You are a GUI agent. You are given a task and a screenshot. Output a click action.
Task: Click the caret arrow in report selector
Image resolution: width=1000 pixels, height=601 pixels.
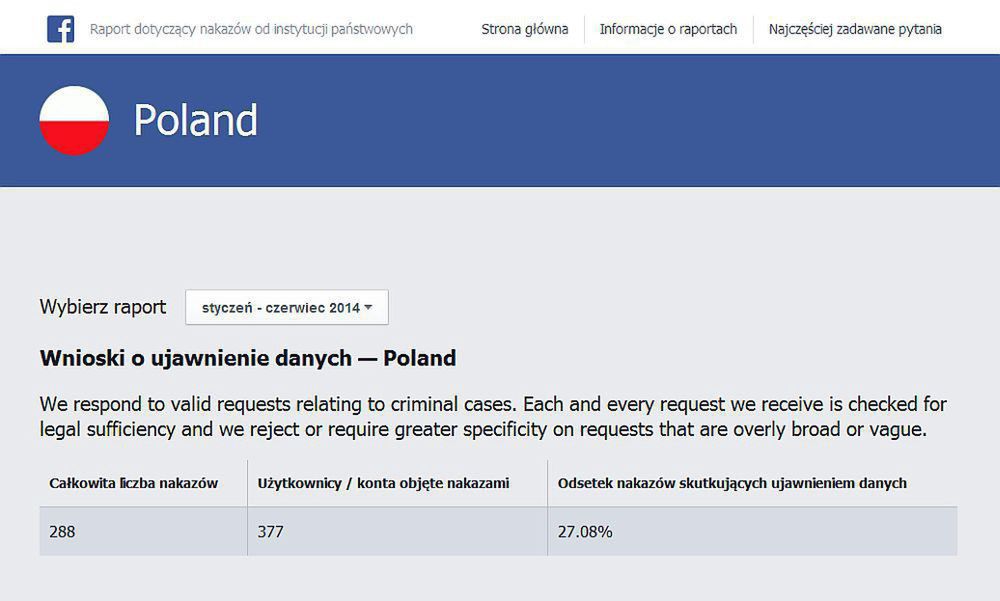[x=368, y=308]
